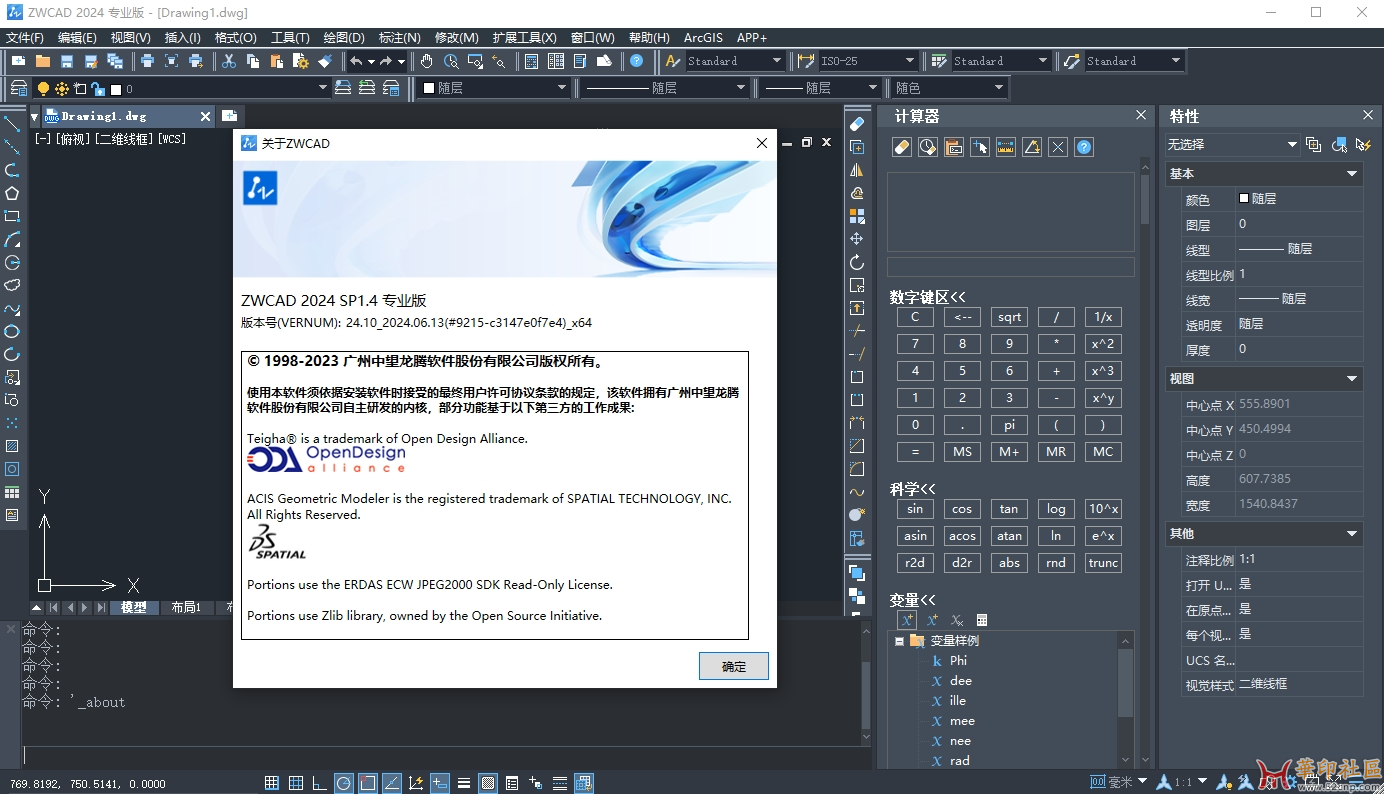1384x794 pixels.
Task: Click the Match Properties brush icon
Action: (325, 61)
